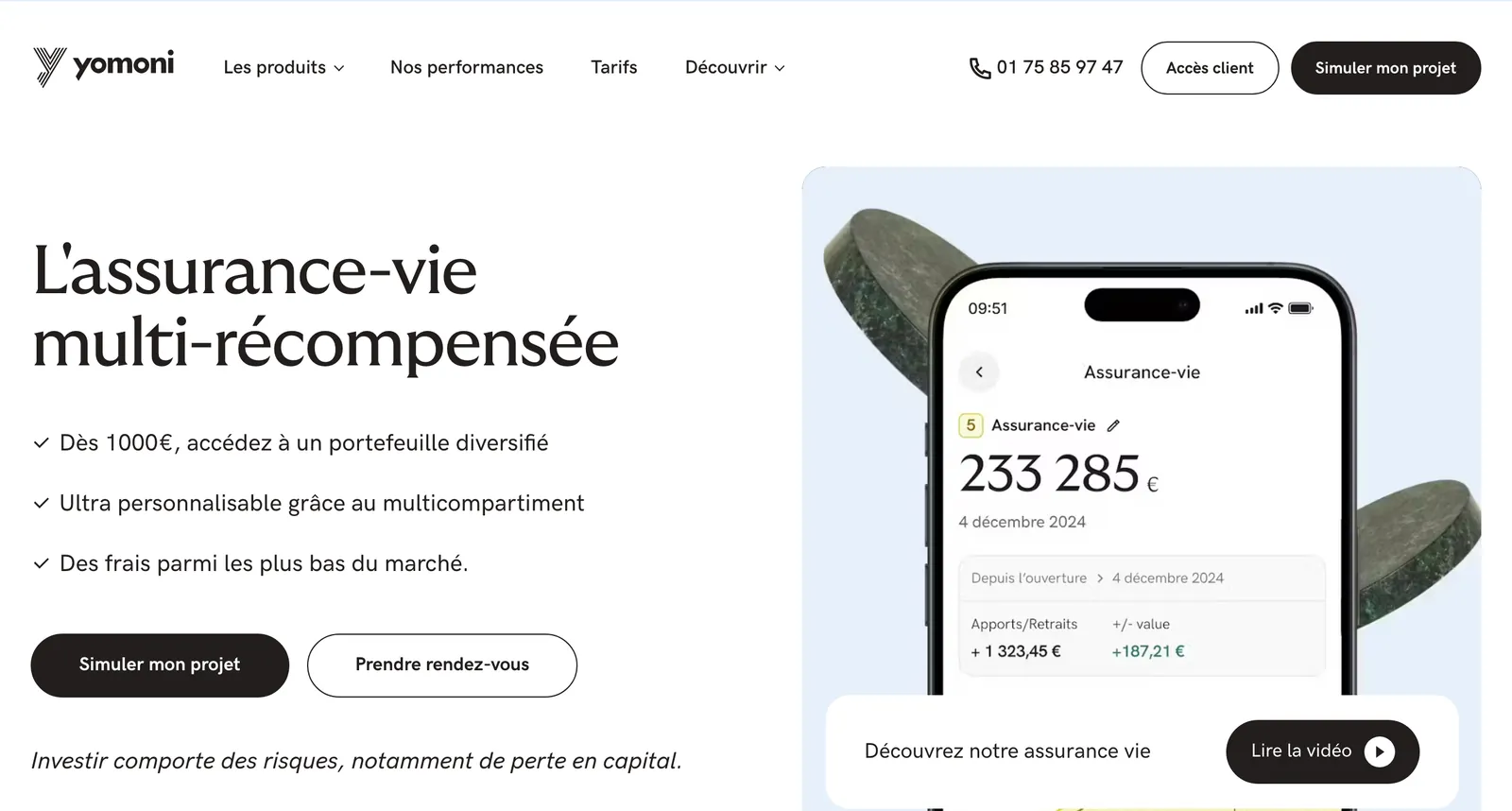Click Des frais parmi les plus bas du marché
The height and width of the screenshot is (811, 1512).
coord(264,563)
